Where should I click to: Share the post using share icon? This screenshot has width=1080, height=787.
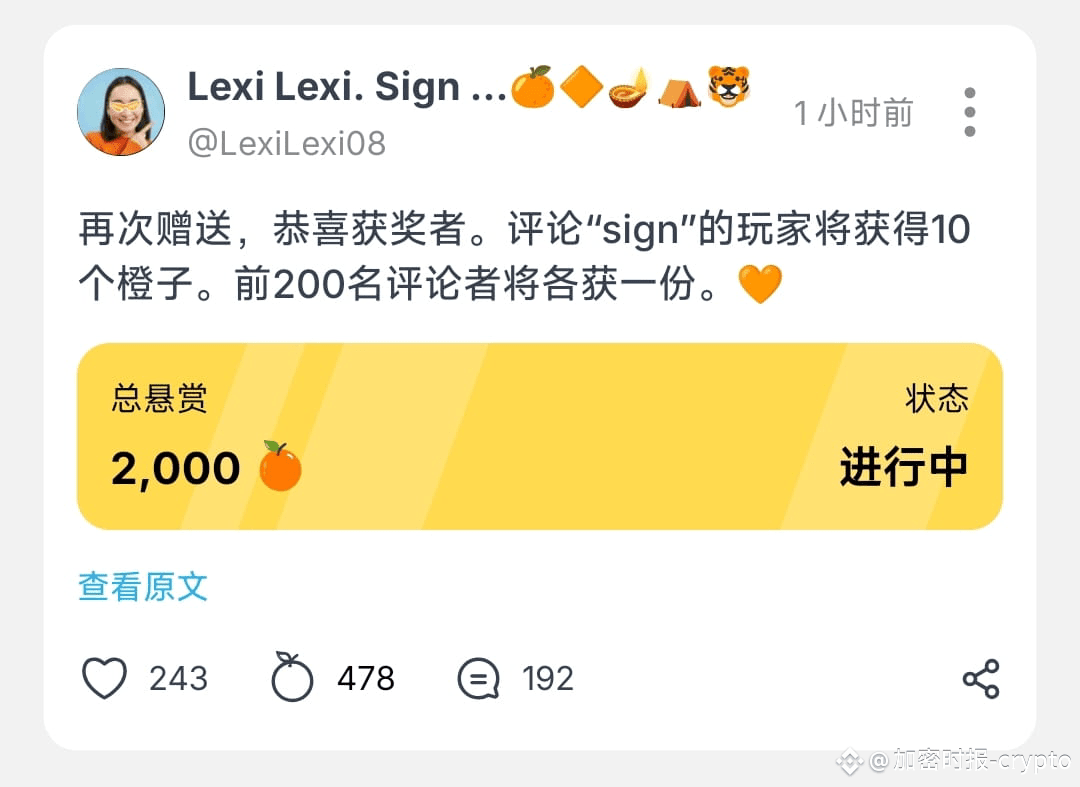click(981, 679)
